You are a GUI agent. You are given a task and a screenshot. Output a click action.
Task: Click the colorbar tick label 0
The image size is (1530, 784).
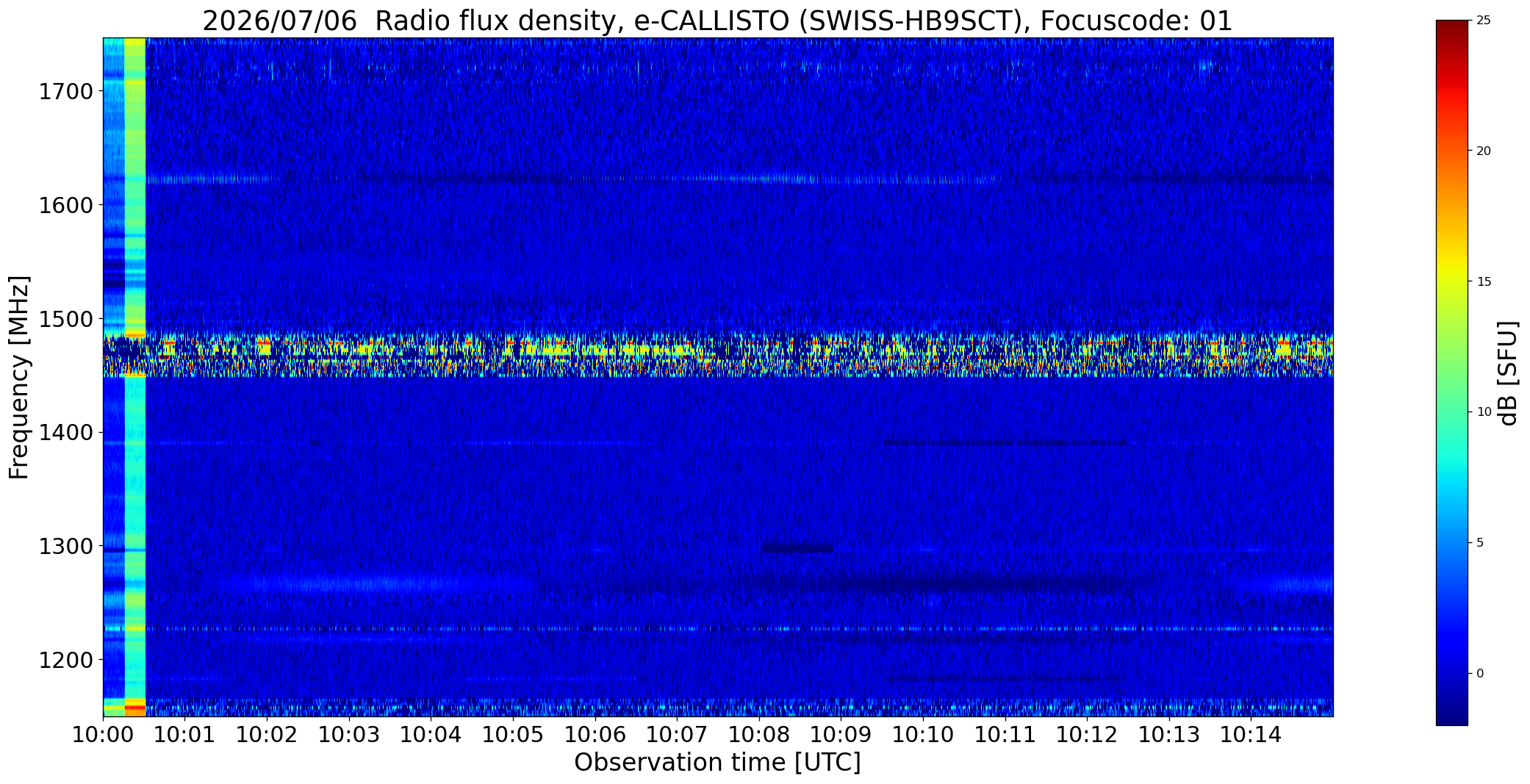pos(1480,674)
